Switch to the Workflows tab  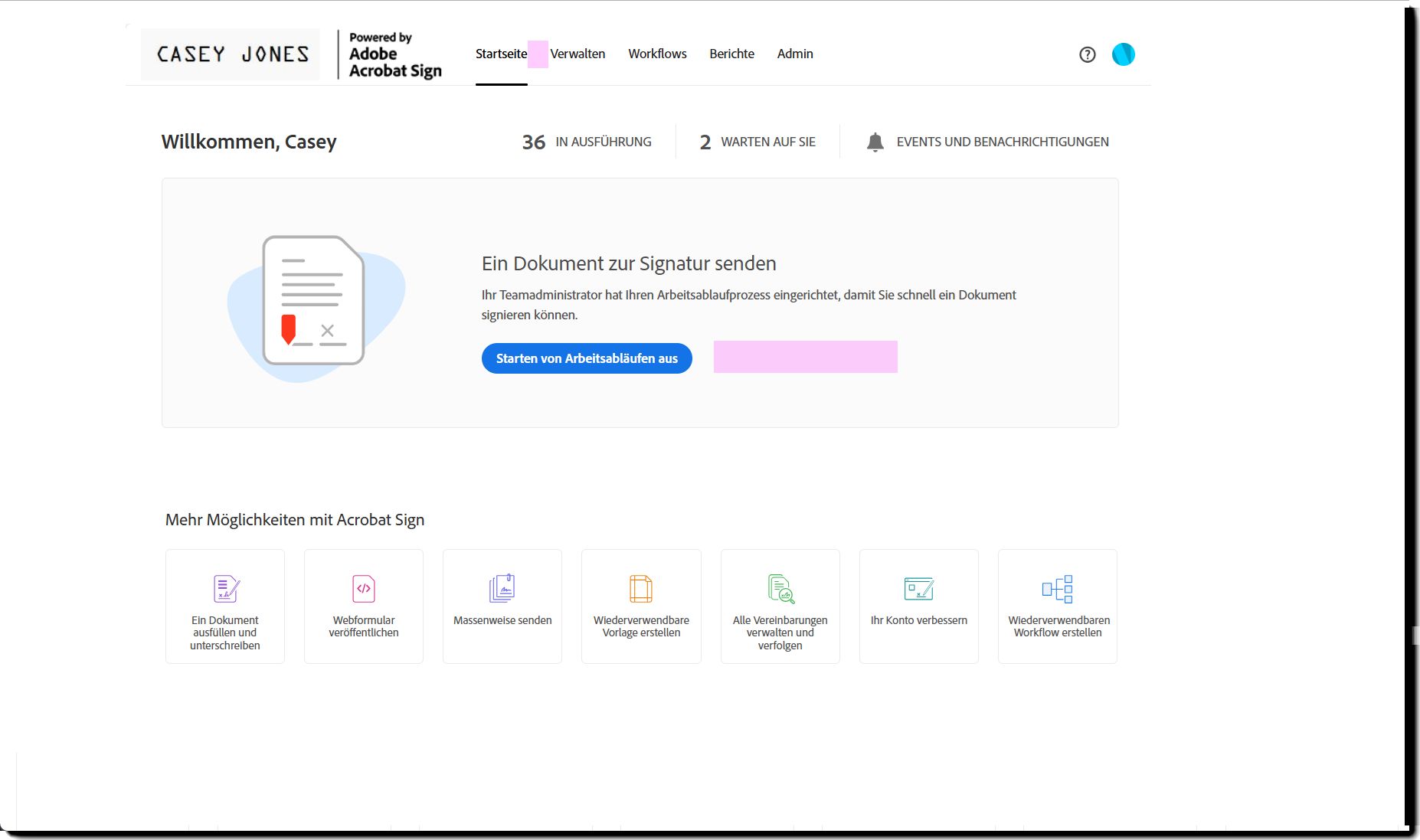[x=657, y=54]
